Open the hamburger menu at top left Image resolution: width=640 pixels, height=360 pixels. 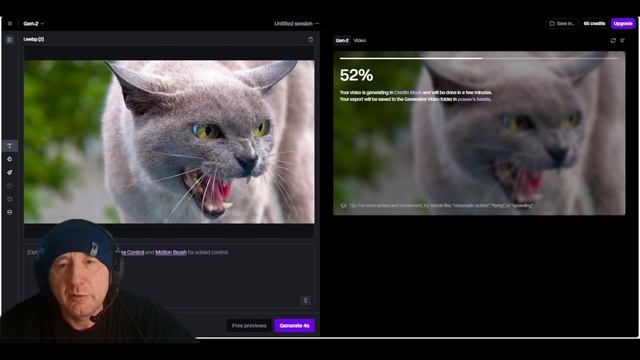point(10,24)
